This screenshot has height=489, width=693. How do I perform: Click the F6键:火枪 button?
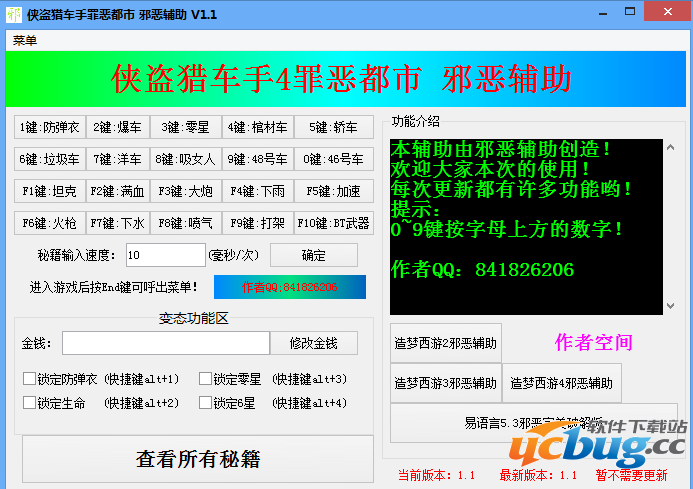tap(50, 223)
